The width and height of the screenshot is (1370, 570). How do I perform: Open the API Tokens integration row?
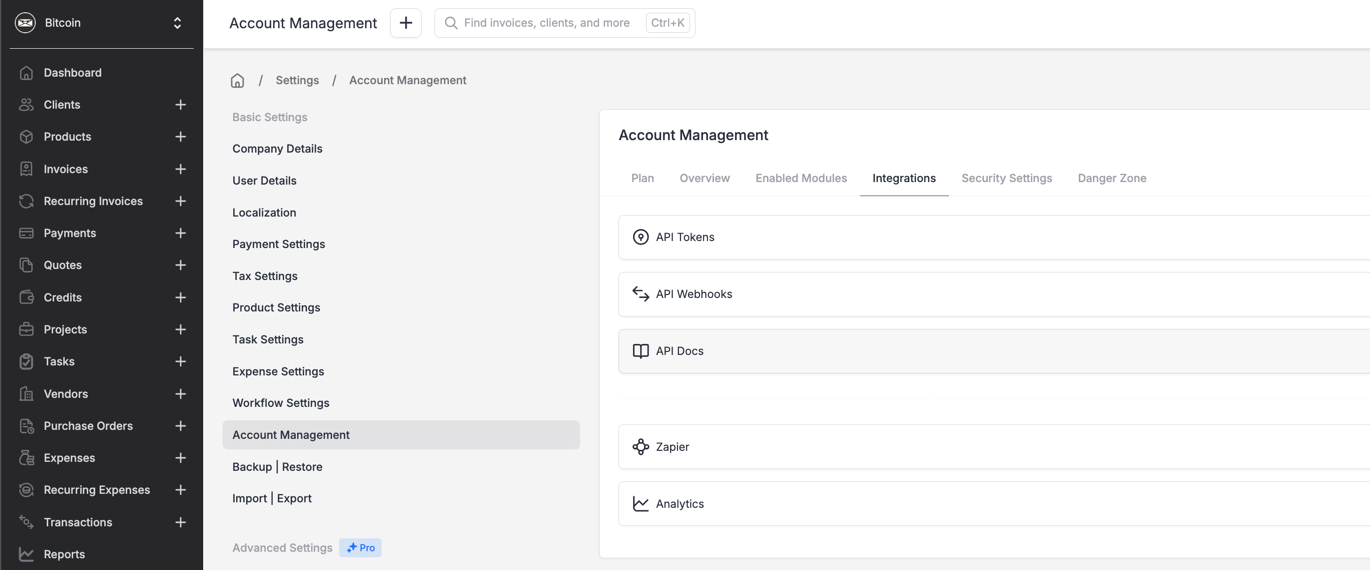click(x=685, y=238)
